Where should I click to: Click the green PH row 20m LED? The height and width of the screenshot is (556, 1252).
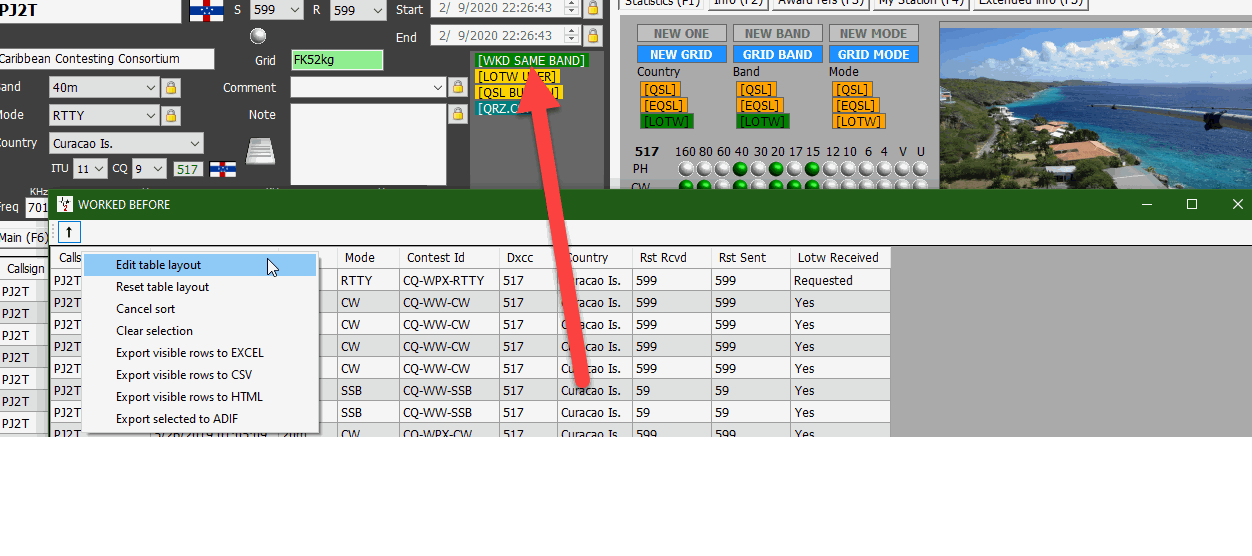point(777,169)
